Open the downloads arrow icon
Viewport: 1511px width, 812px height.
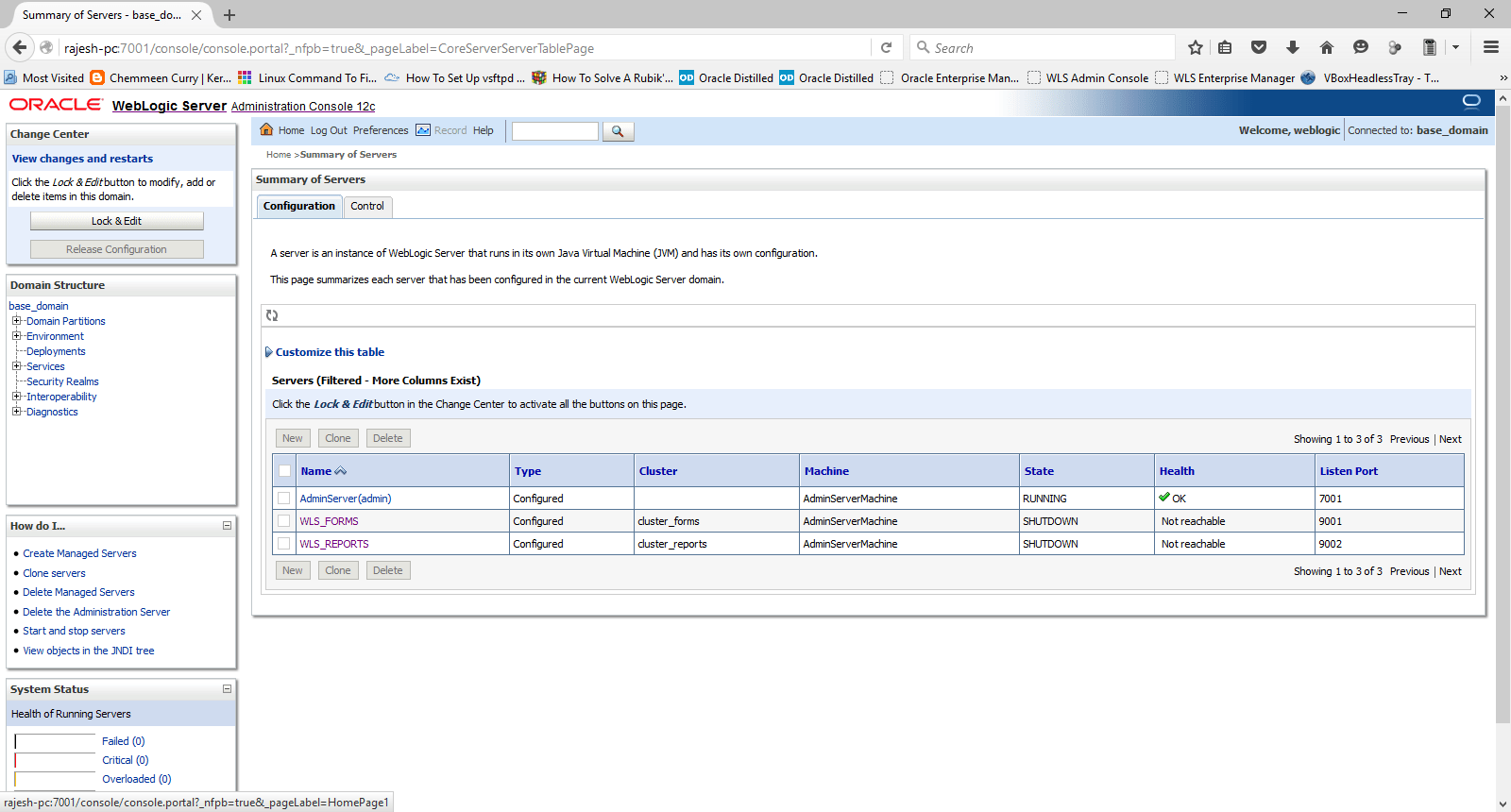[x=1293, y=47]
